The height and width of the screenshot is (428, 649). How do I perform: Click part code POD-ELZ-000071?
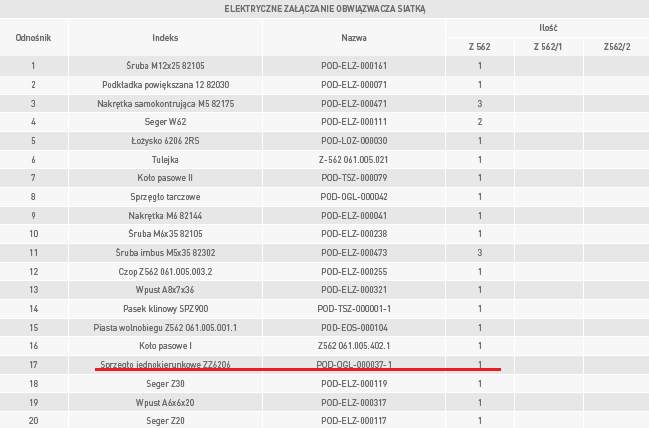(x=354, y=84)
